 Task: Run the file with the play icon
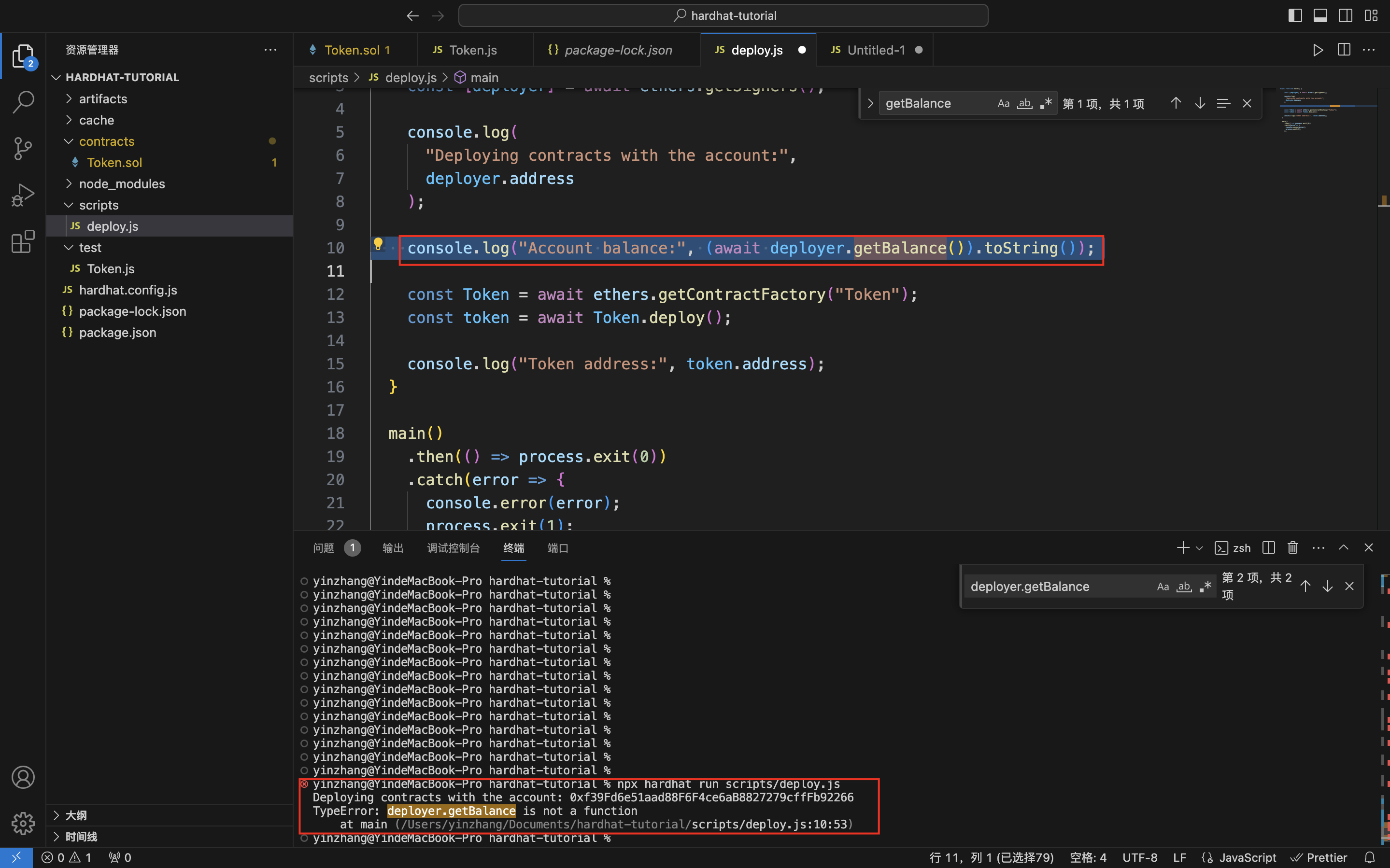coord(1318,50)
